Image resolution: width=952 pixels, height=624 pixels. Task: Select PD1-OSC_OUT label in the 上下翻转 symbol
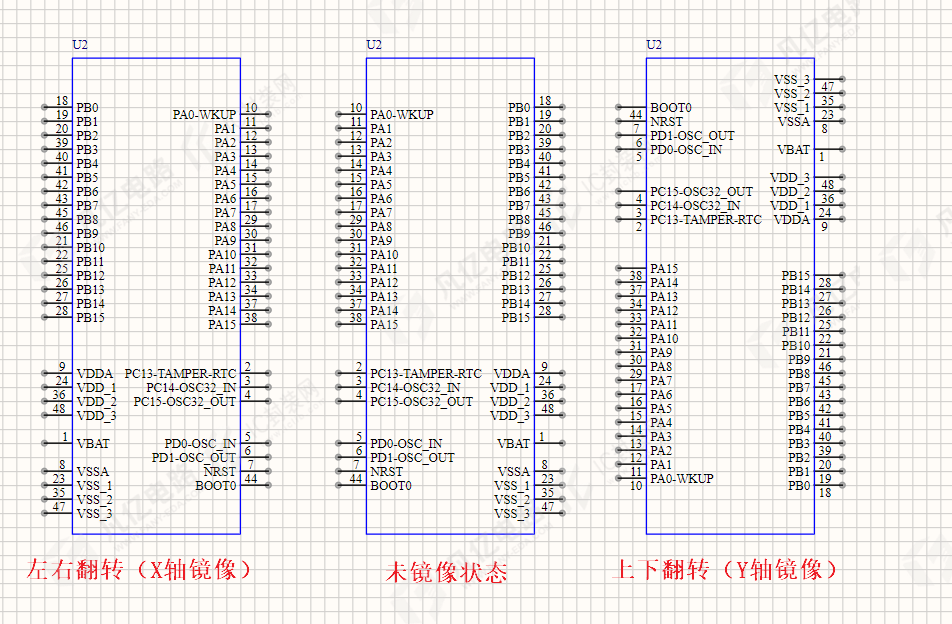692,136
